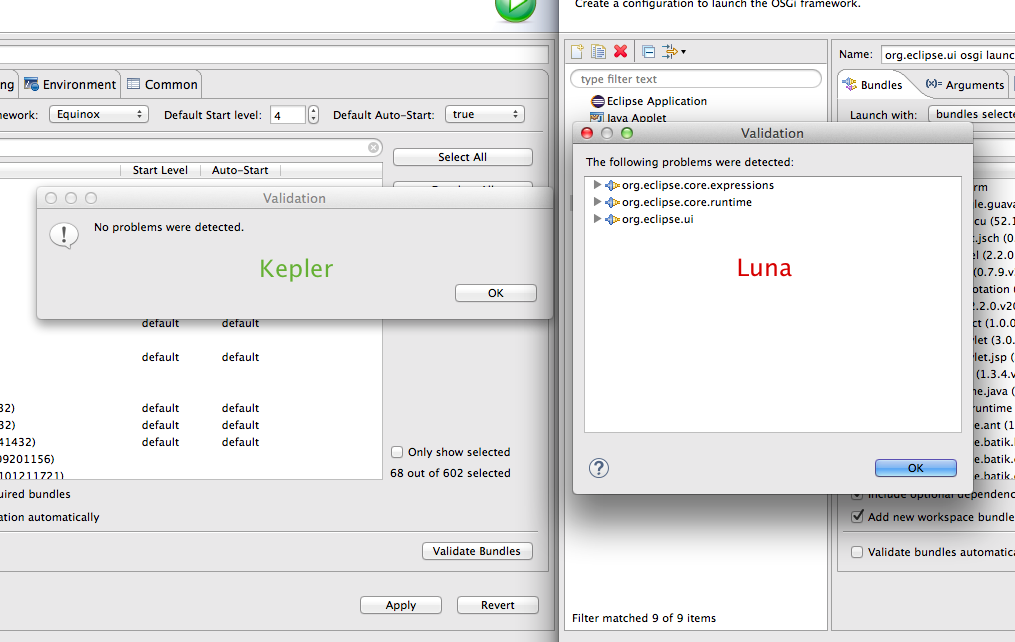Viewport: 1015px width, 642px height.
Task: Expand org.eclipse.ui problem node
Action: (x=597, y=219)
